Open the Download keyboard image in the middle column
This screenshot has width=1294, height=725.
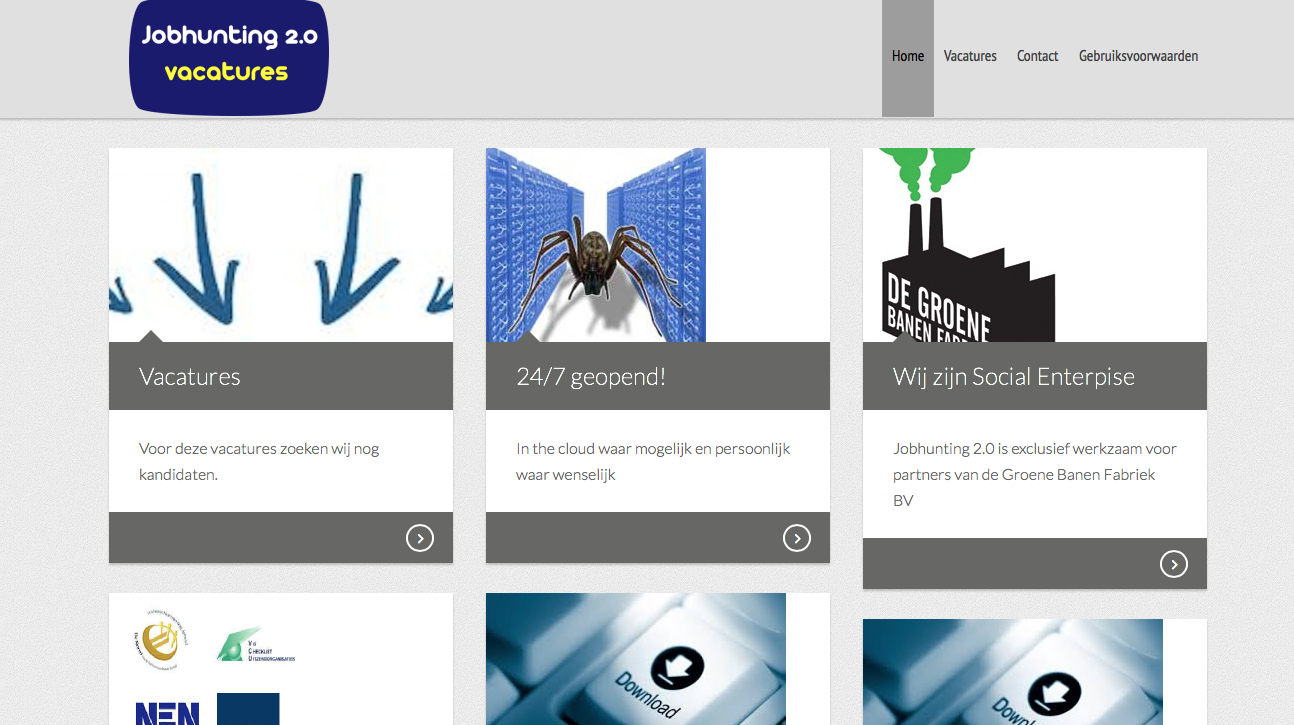(636, 659)
